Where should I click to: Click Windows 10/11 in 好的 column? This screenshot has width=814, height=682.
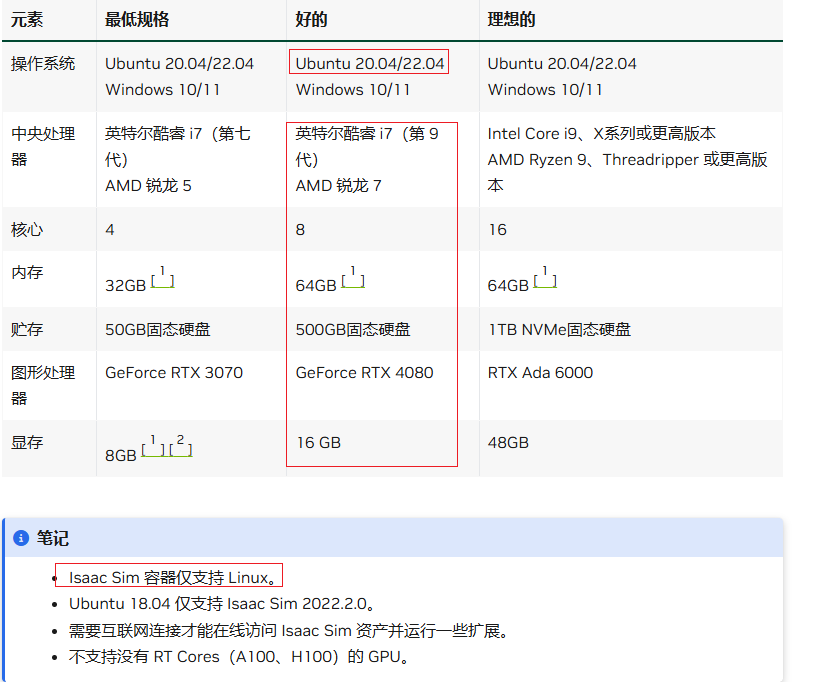353,89
